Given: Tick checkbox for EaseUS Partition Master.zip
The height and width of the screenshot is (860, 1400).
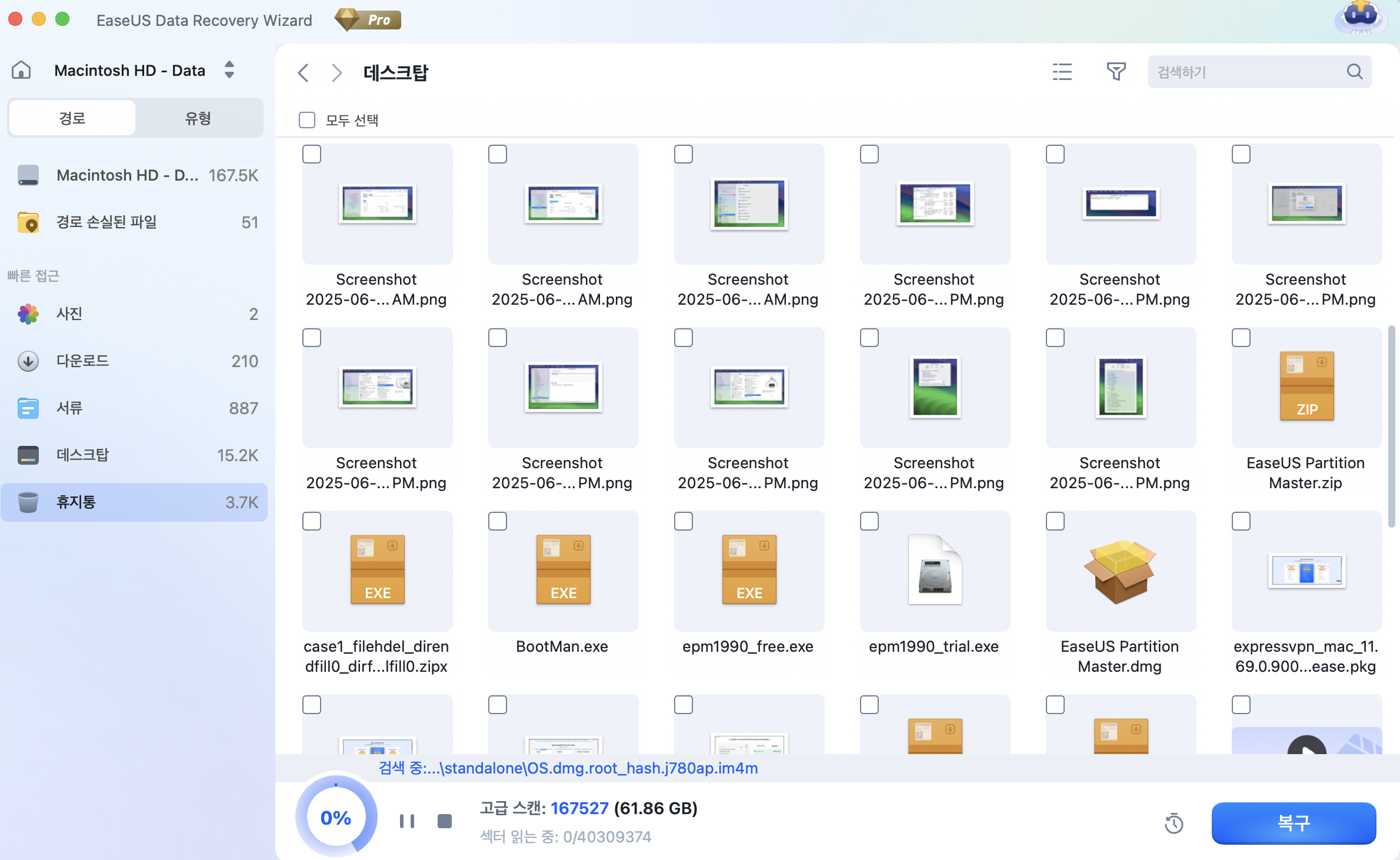Looking at the screenshot, I should pos(1241,338).
